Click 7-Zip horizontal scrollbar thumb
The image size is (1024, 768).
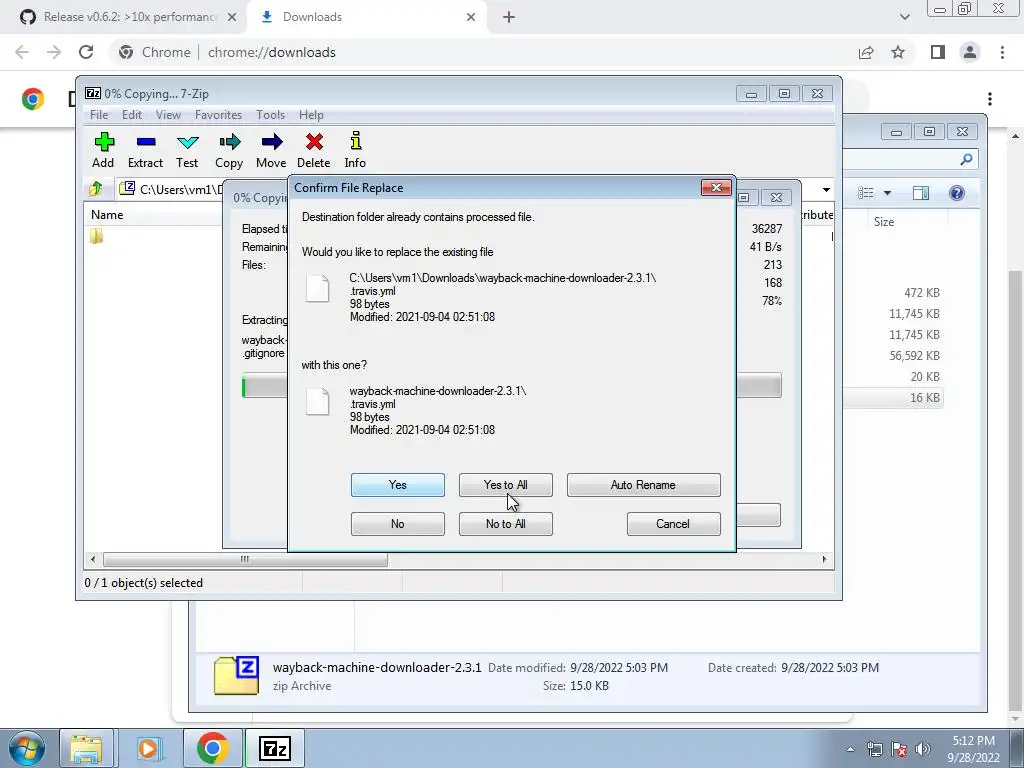[245, 560]
